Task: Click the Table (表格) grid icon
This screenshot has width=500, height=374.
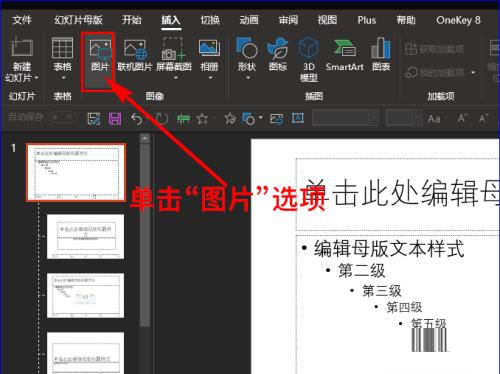Action: click(x=62, y=48)
